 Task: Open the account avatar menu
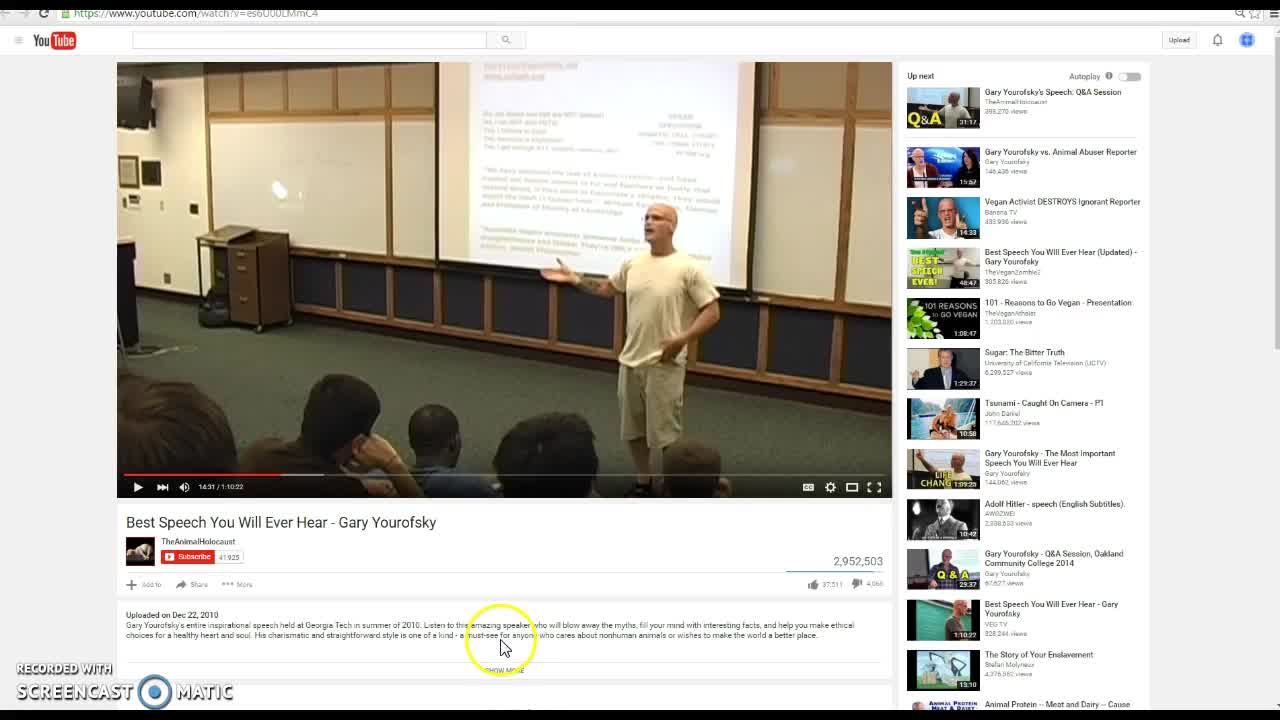tap(1247, 40)
